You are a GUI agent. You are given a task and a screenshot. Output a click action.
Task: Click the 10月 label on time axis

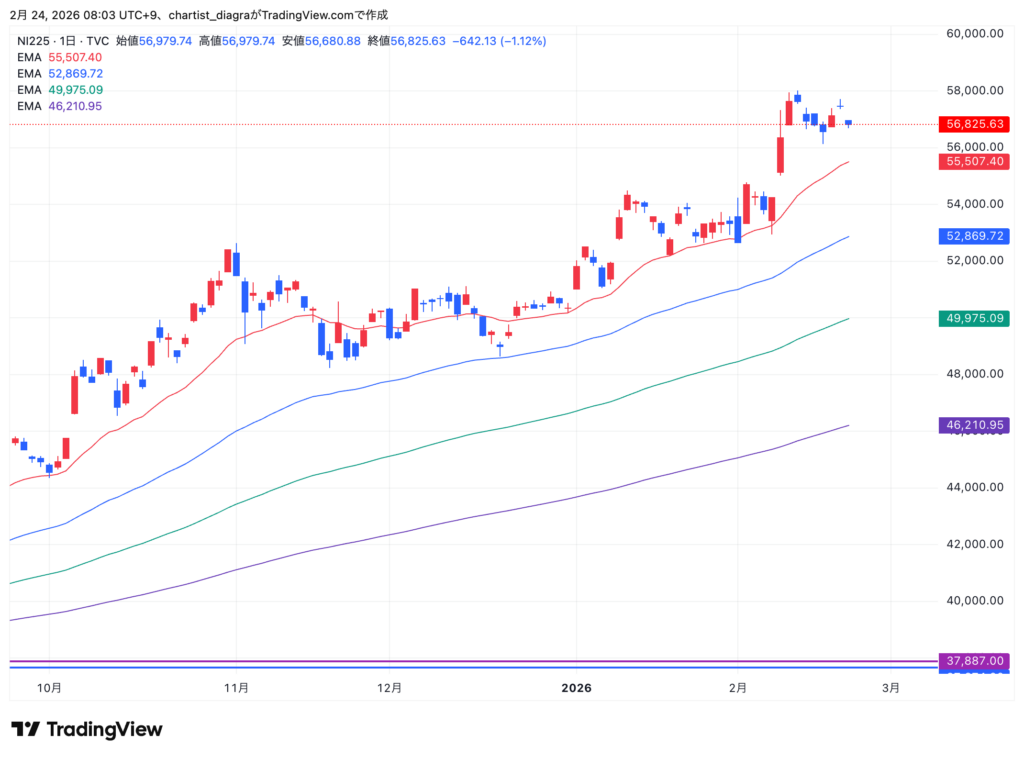(49, 688)
